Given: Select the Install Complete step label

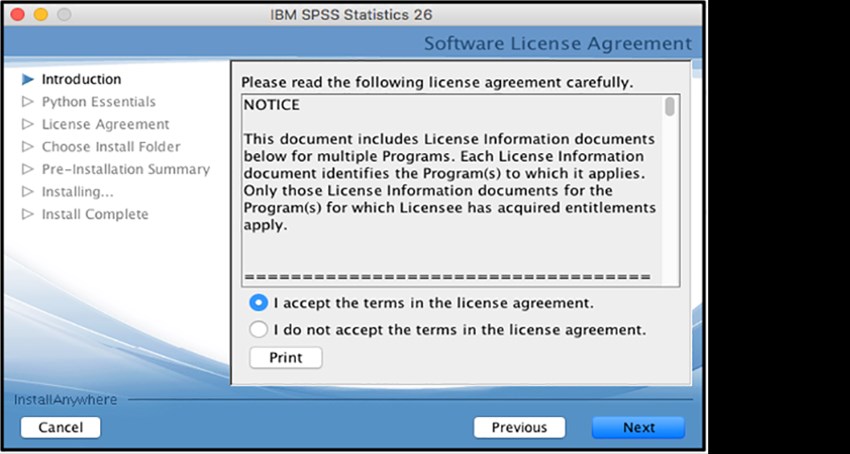Looking at the screenshot, I should point(95,214).
